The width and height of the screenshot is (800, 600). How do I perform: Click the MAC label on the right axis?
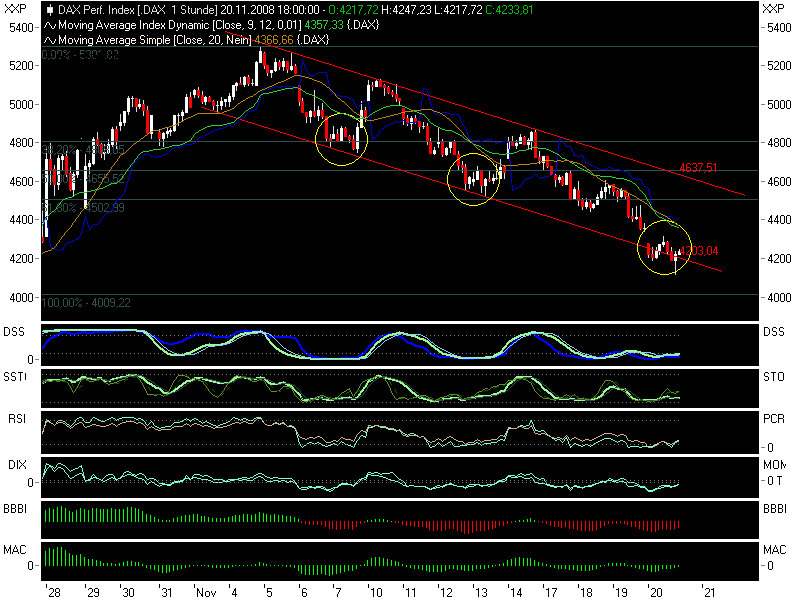click(773, 550)
